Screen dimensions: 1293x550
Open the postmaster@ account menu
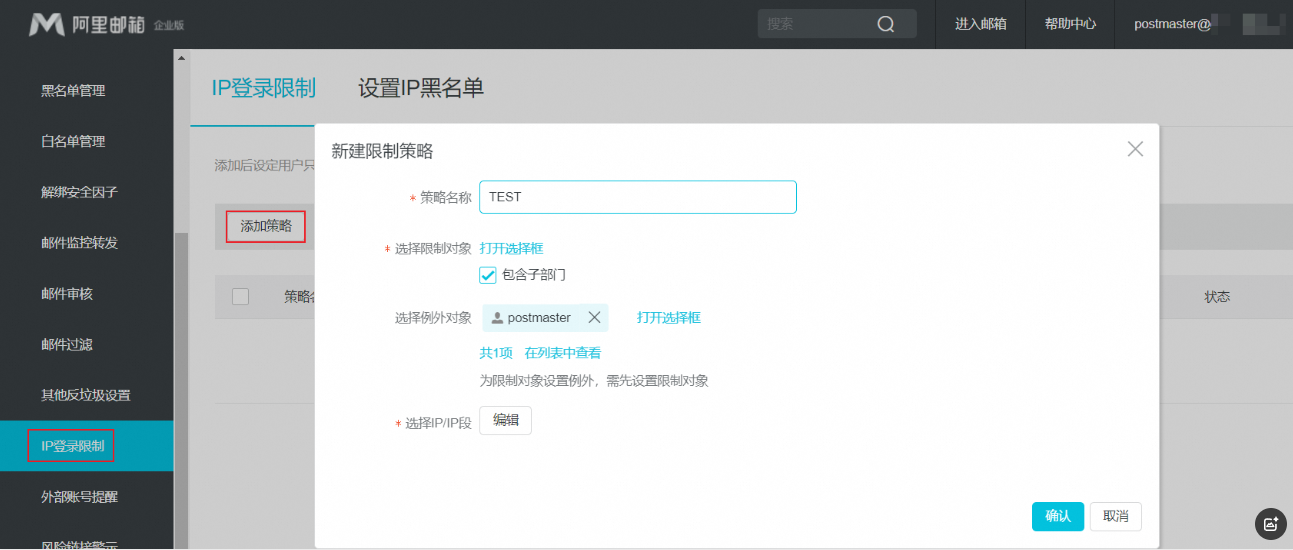pos(1172,25)
